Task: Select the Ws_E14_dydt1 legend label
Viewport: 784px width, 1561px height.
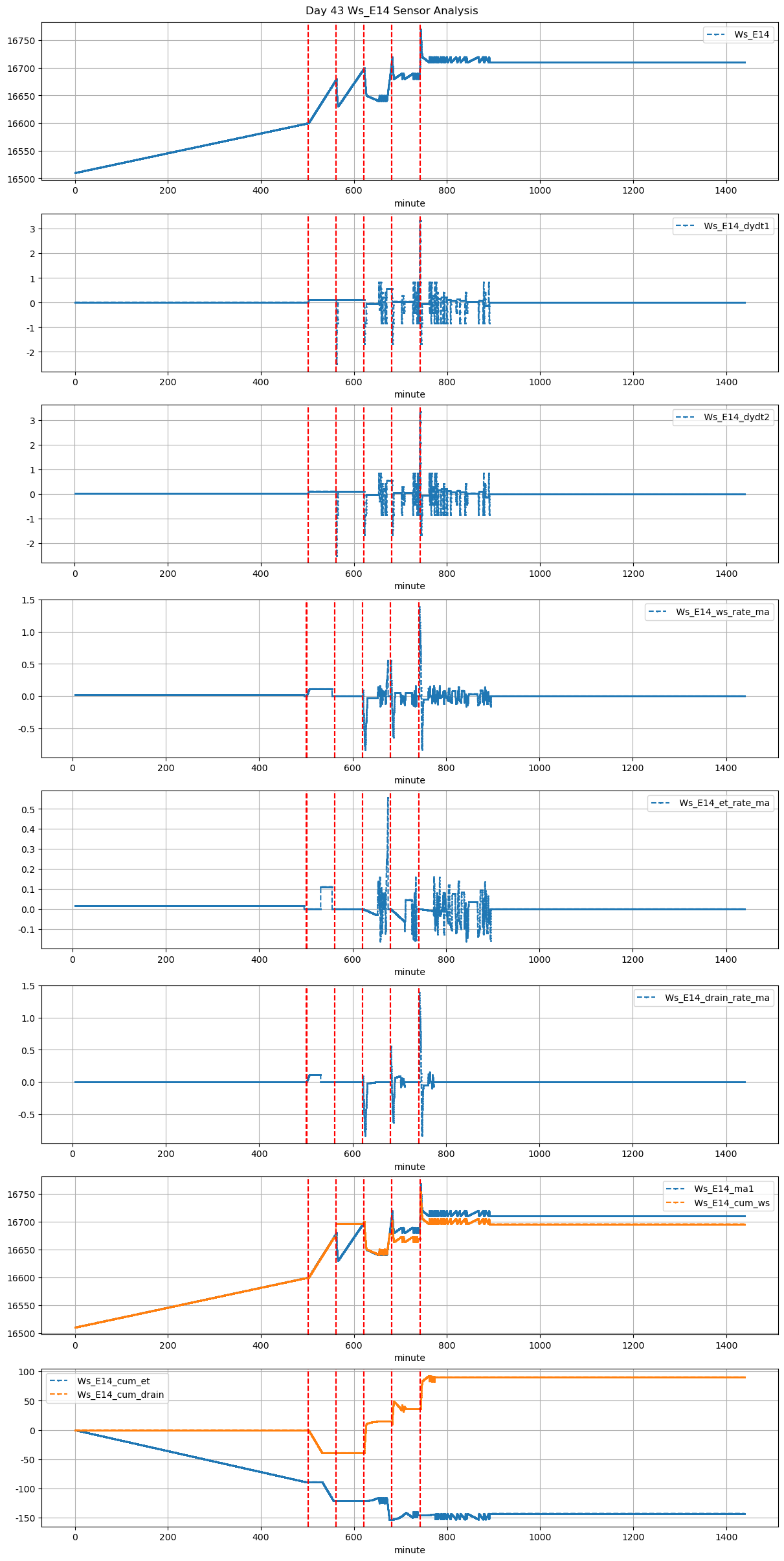Action: pos(736,226)
